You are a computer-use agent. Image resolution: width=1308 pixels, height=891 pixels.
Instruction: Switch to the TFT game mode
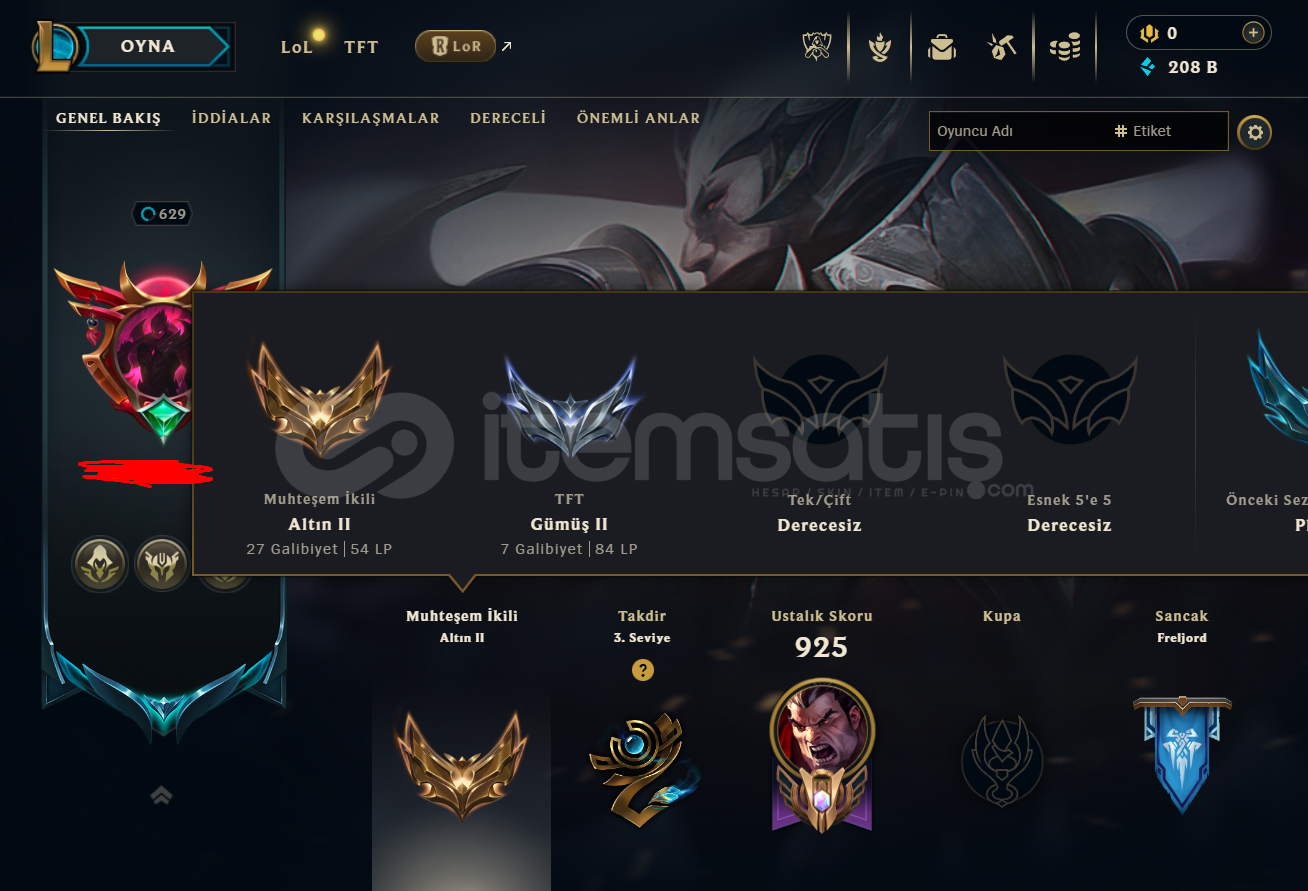click(361, 47)
